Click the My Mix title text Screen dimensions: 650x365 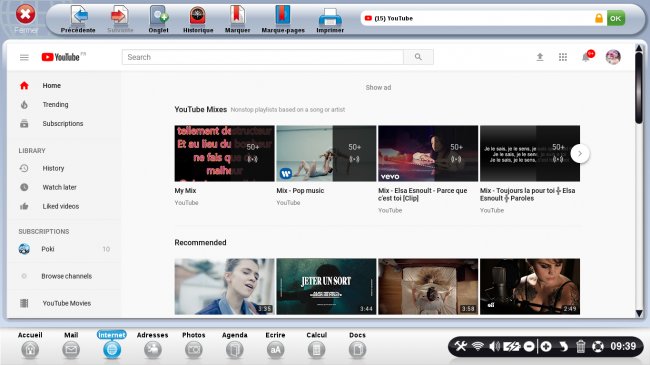pyautogui.click(x=185, y=191)
